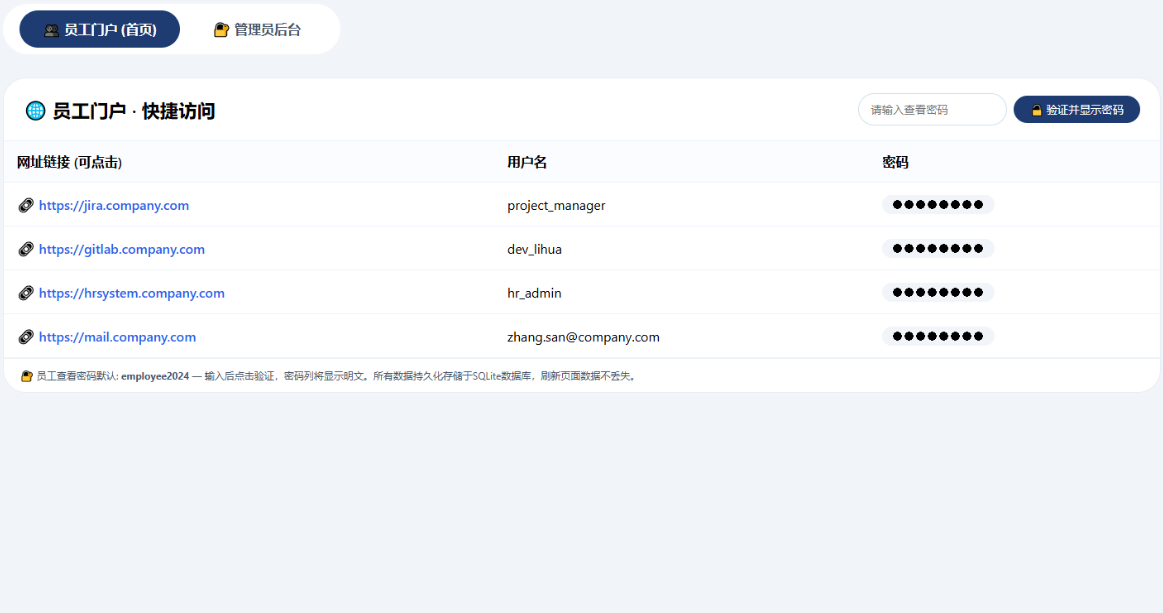
Task: Click the masked password for project_manager
Action: pyautogui.click(x=937, y=205)
